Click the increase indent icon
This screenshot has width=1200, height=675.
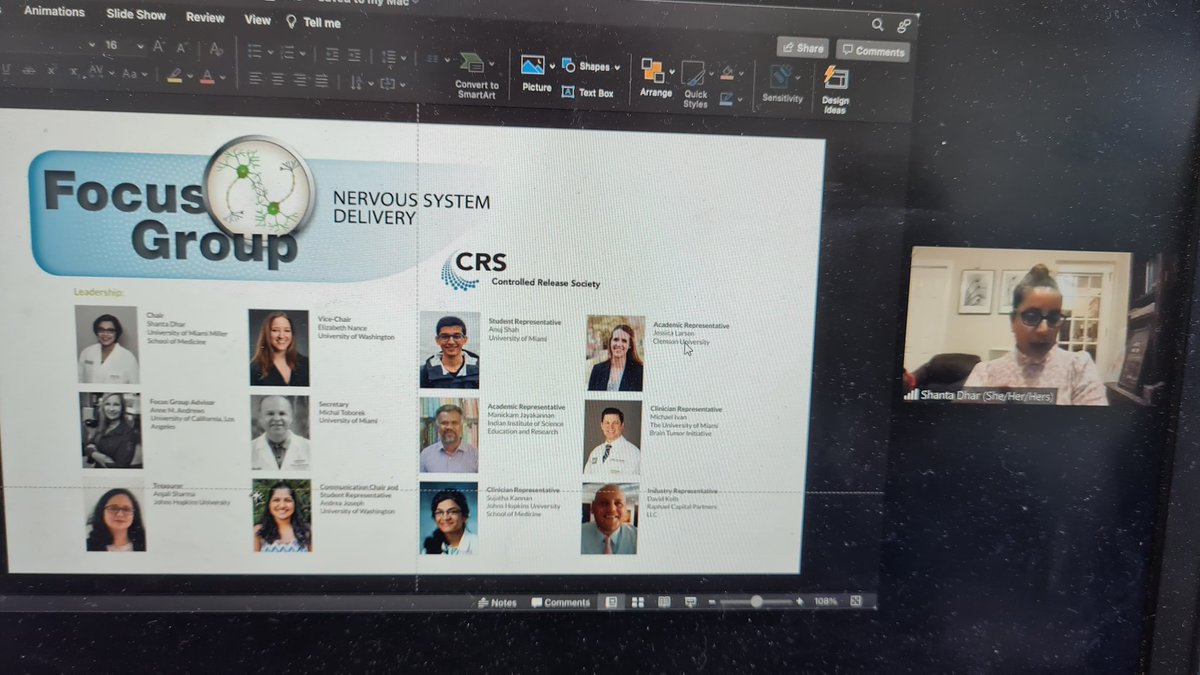click(x=355, y=55)
